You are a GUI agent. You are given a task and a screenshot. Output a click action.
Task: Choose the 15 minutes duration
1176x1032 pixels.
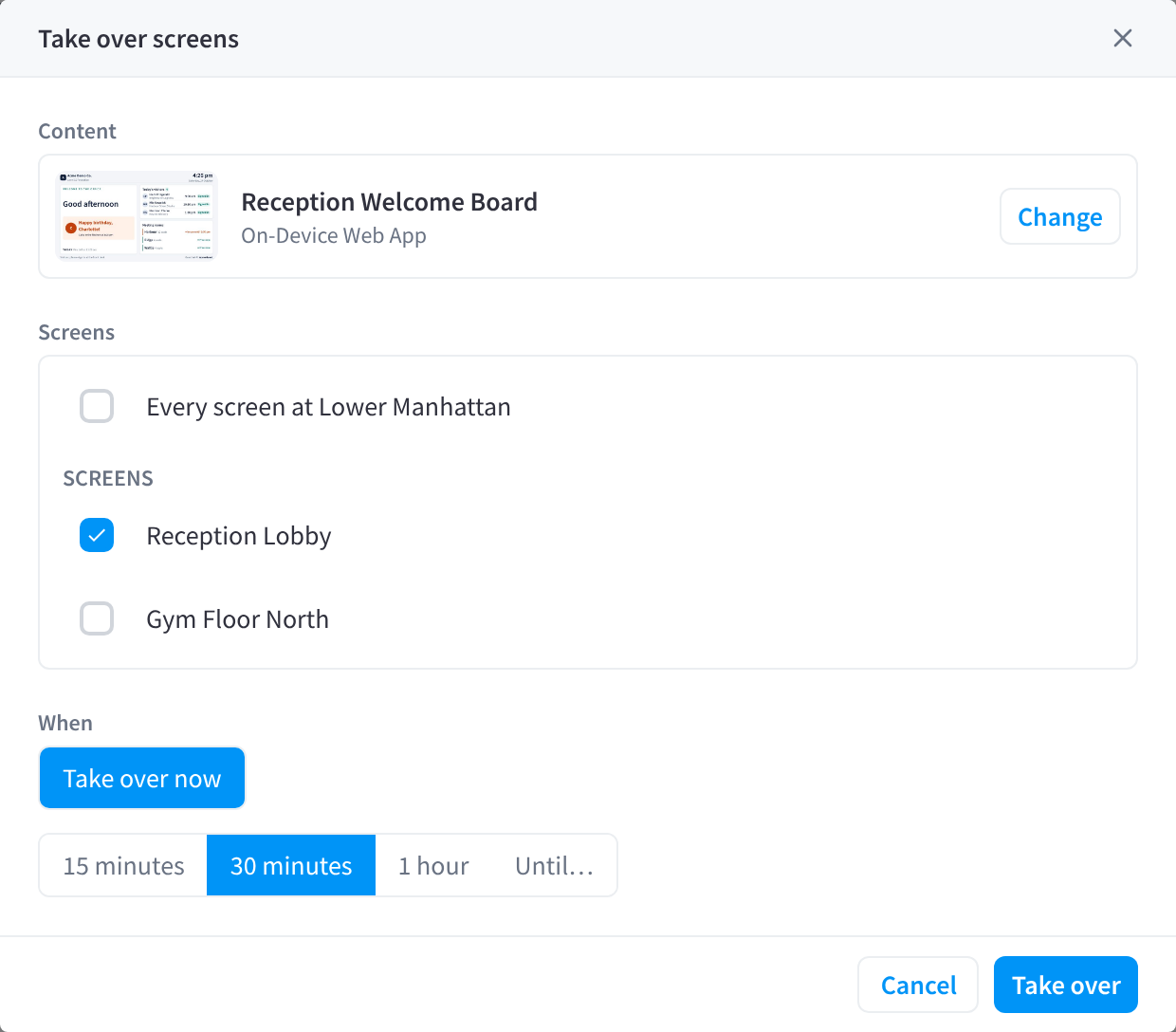(123, 865)
